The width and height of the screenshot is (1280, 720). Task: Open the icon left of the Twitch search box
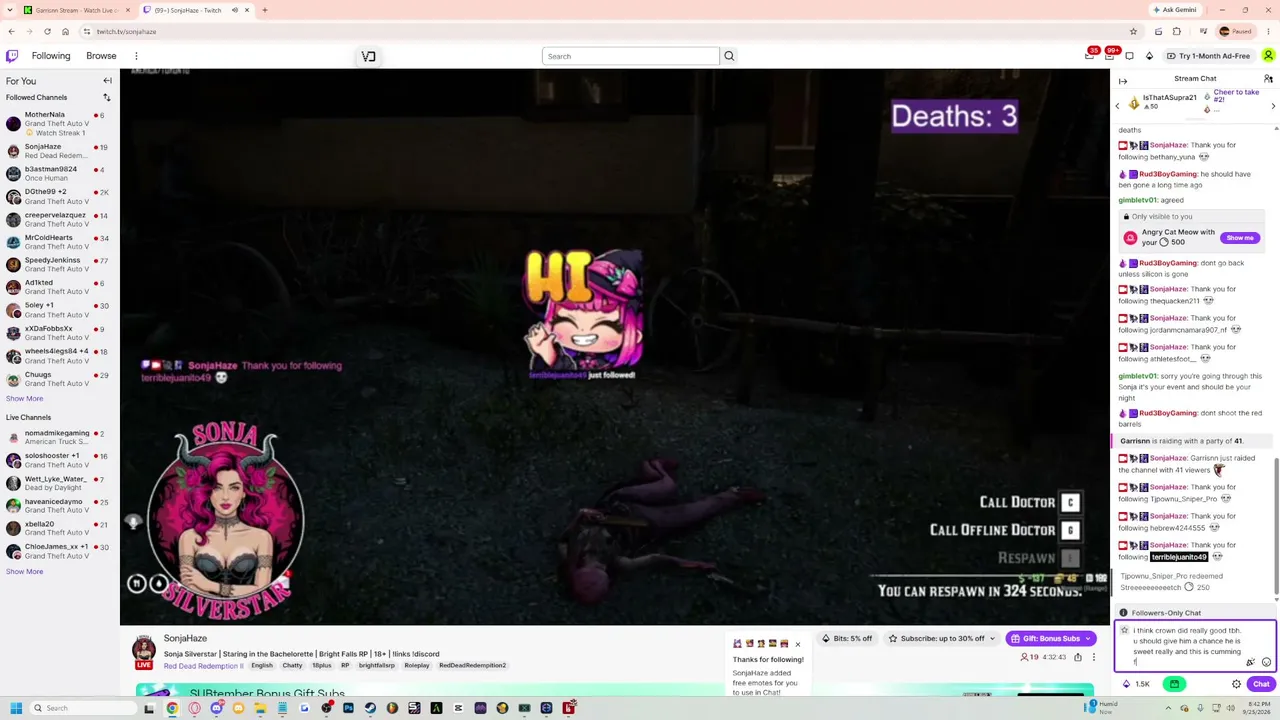click(368, 56)
